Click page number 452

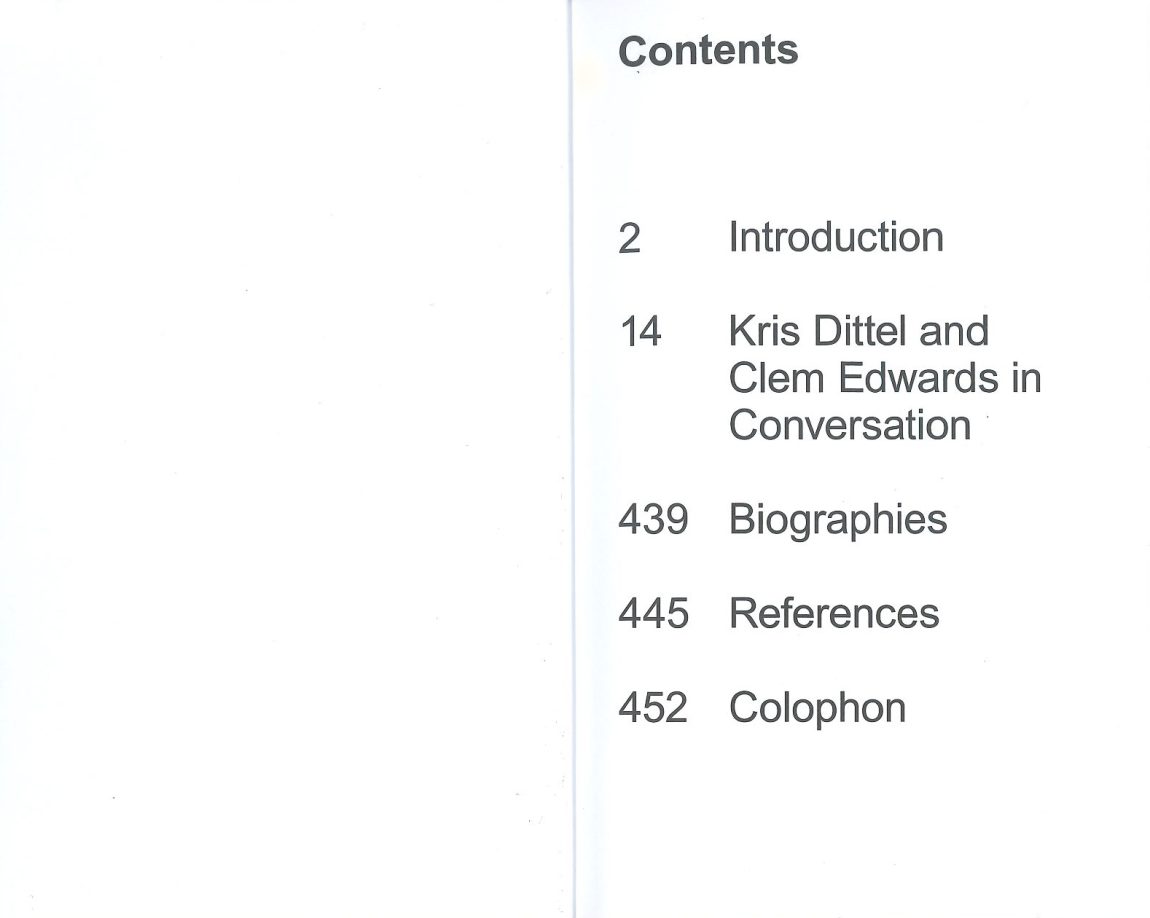click(x=654, y=708)
